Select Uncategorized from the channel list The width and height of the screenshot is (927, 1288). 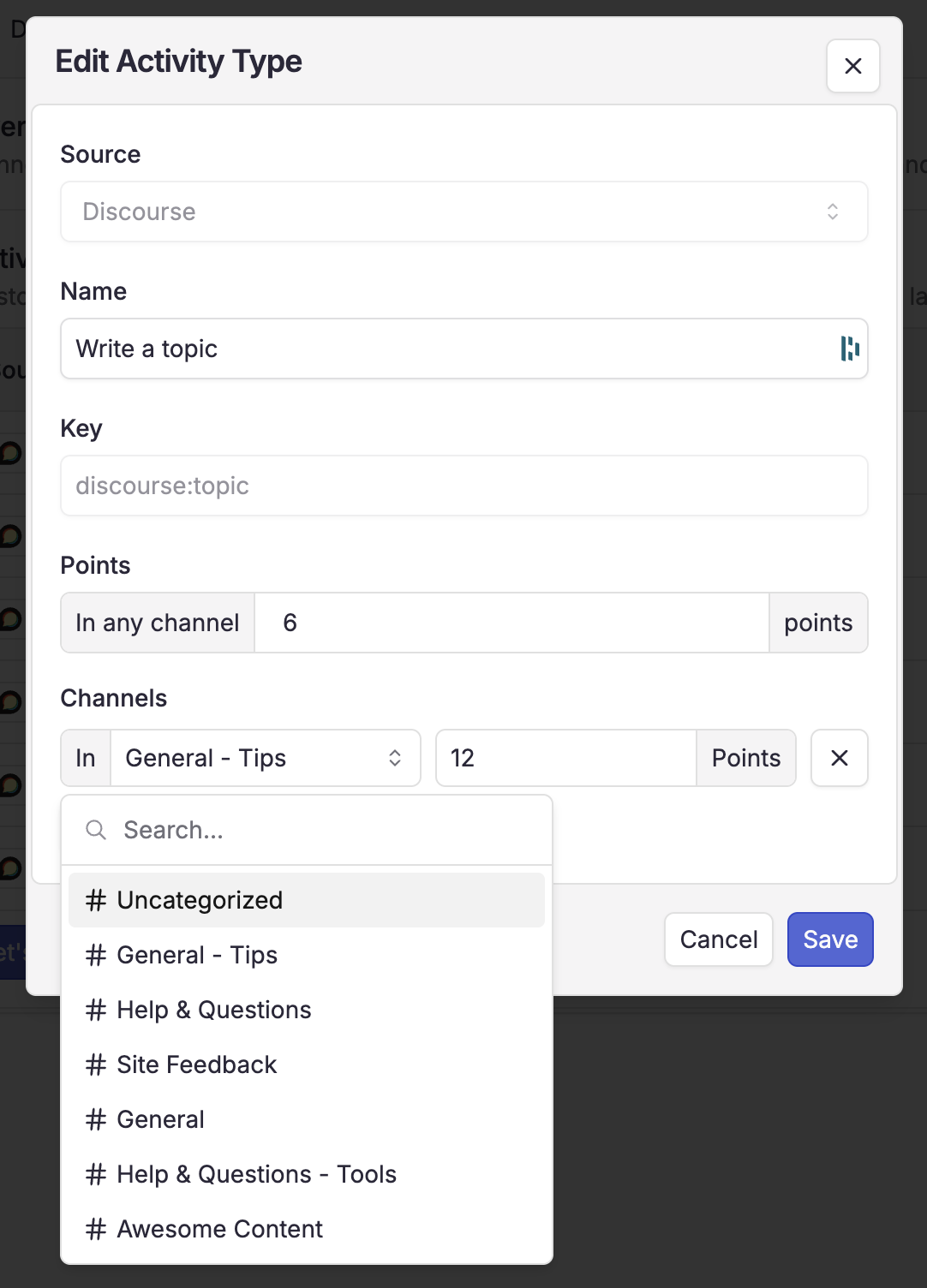pos(307,900)
